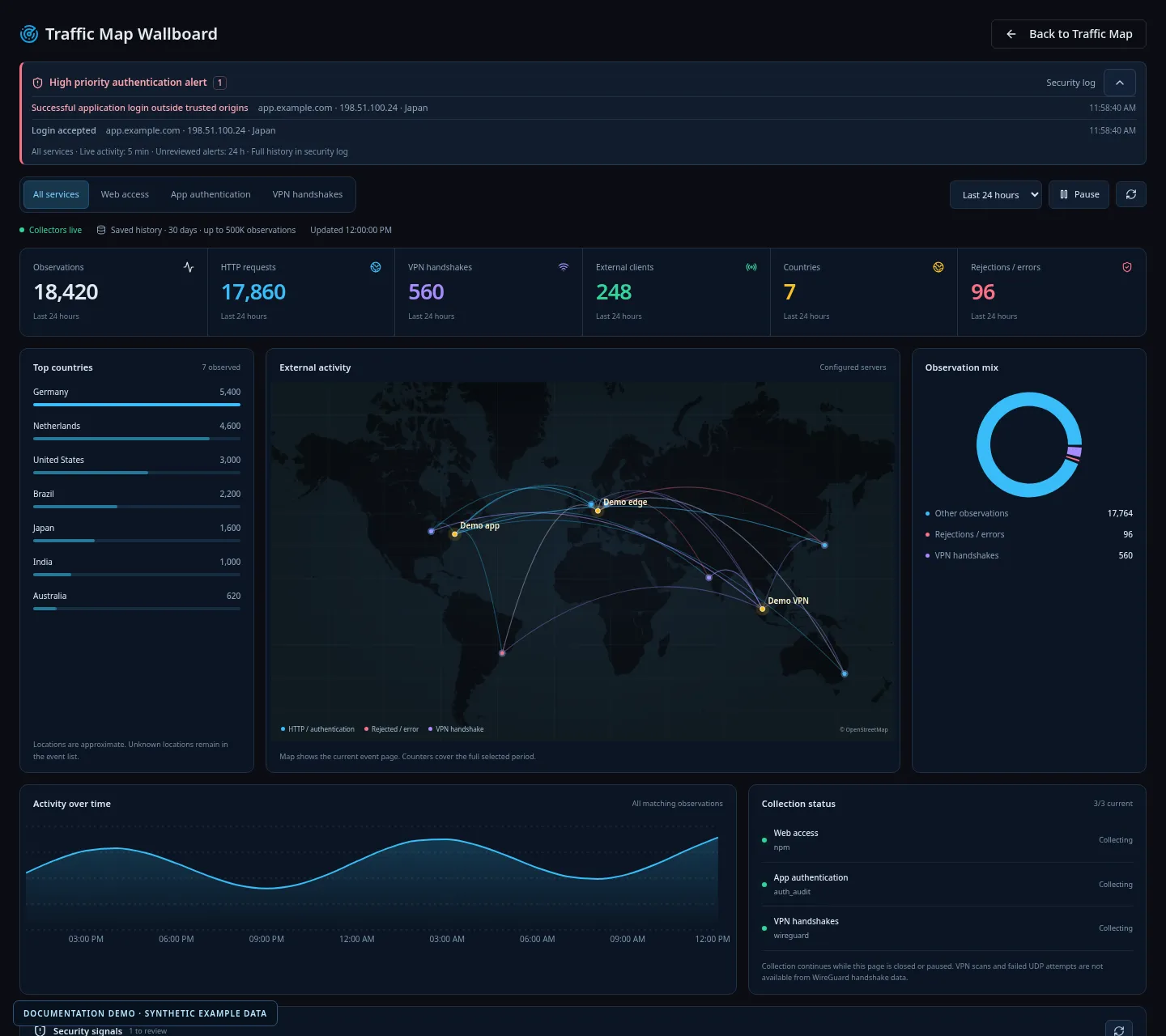Select the All services tab
The width and height of the screenshot is (1166, 1036).
coord(56,194)
